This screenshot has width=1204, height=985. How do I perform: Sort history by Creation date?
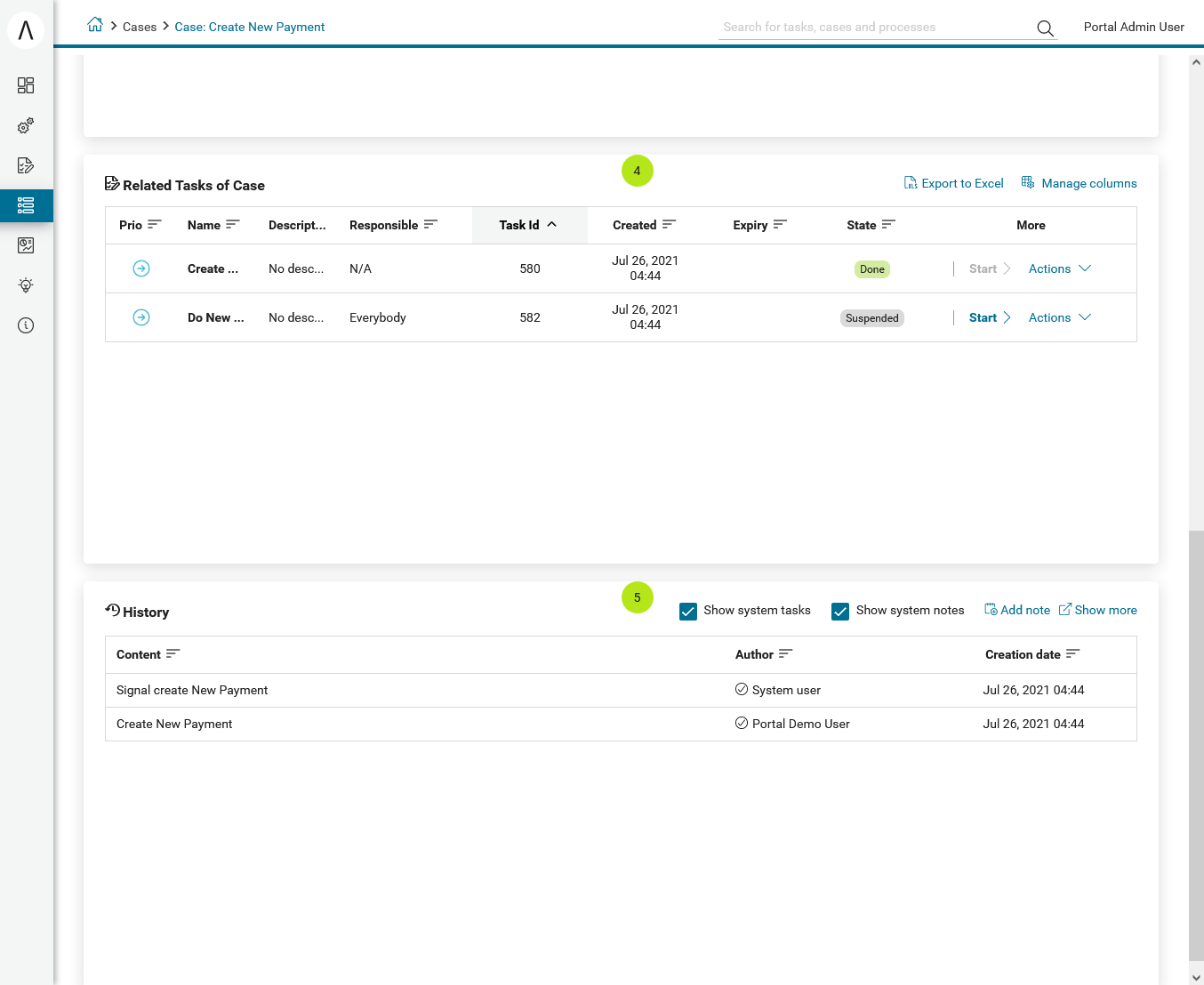point(1031,654)
